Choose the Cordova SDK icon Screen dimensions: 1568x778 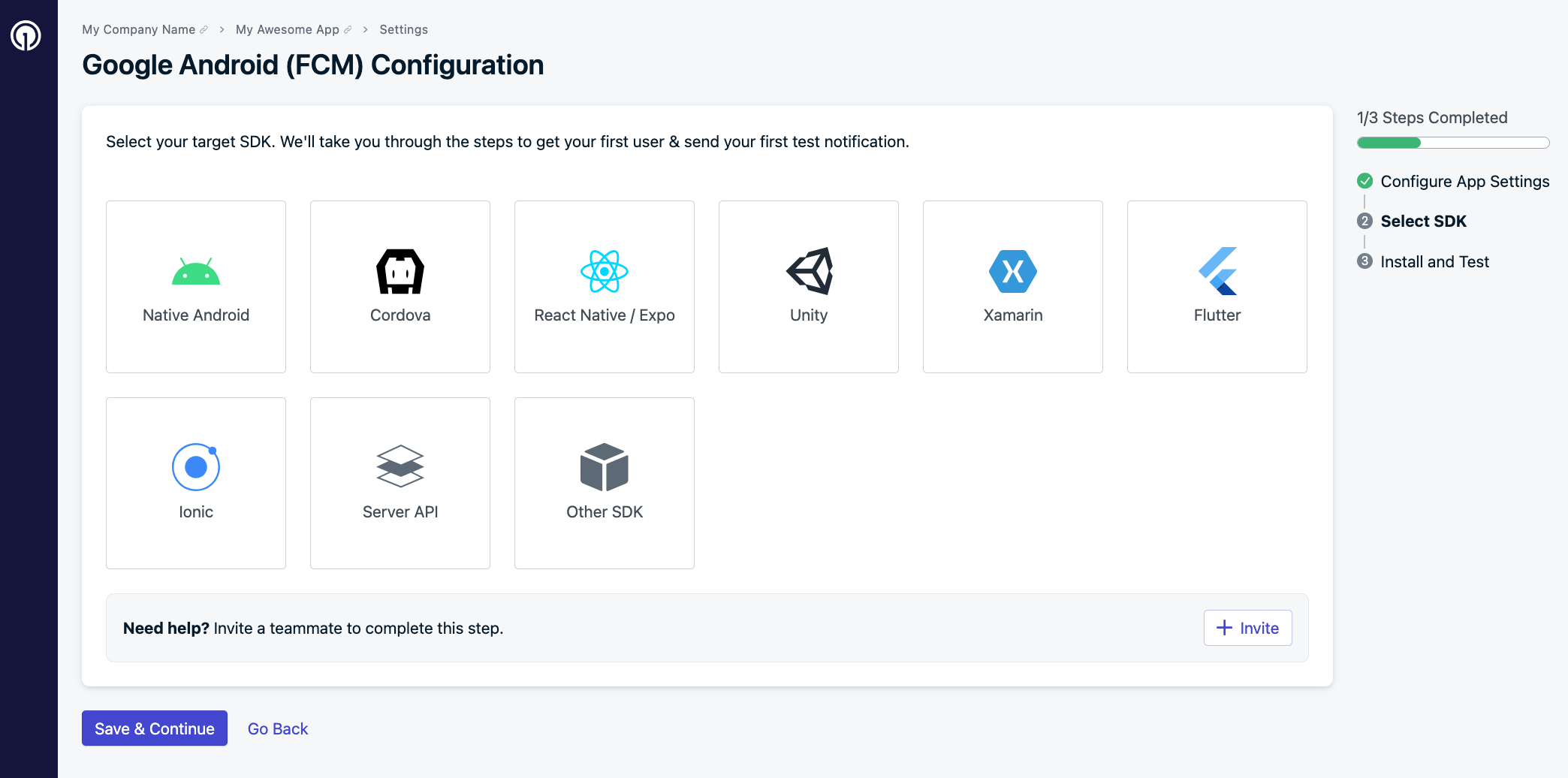(400, 272)
